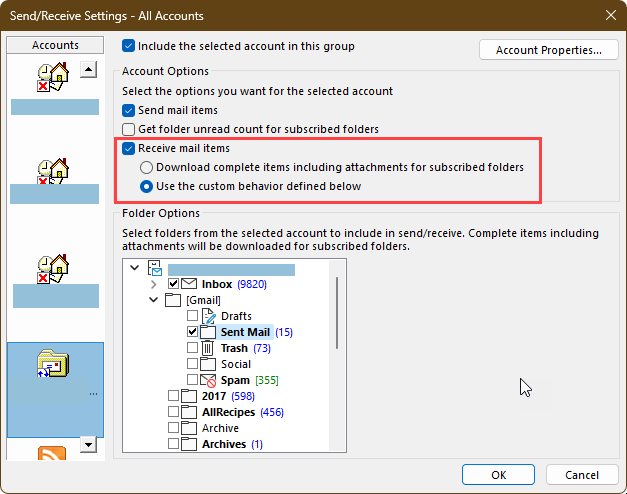Click the AllRecipes folder icon
The width and height of the screenshot is (627, 494).
pos(189,412)
